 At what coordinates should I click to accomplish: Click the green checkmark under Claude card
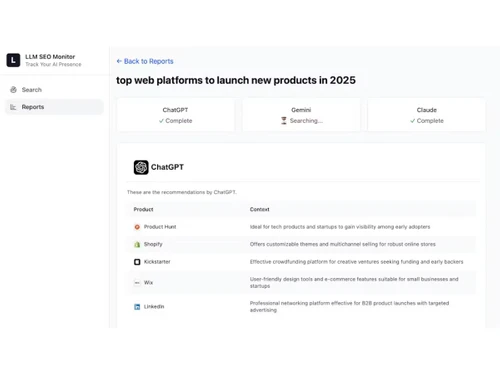coord(413,121)
